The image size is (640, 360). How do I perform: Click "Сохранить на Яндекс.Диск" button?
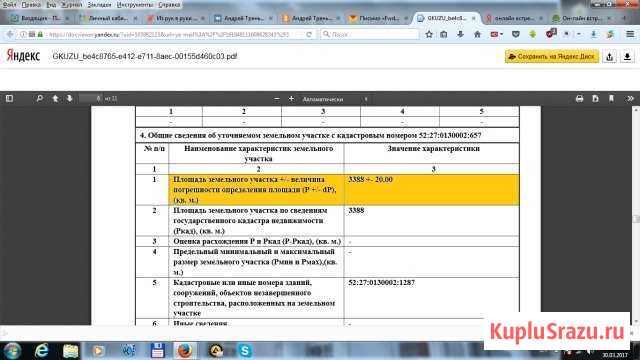click(x=552, y=57)
